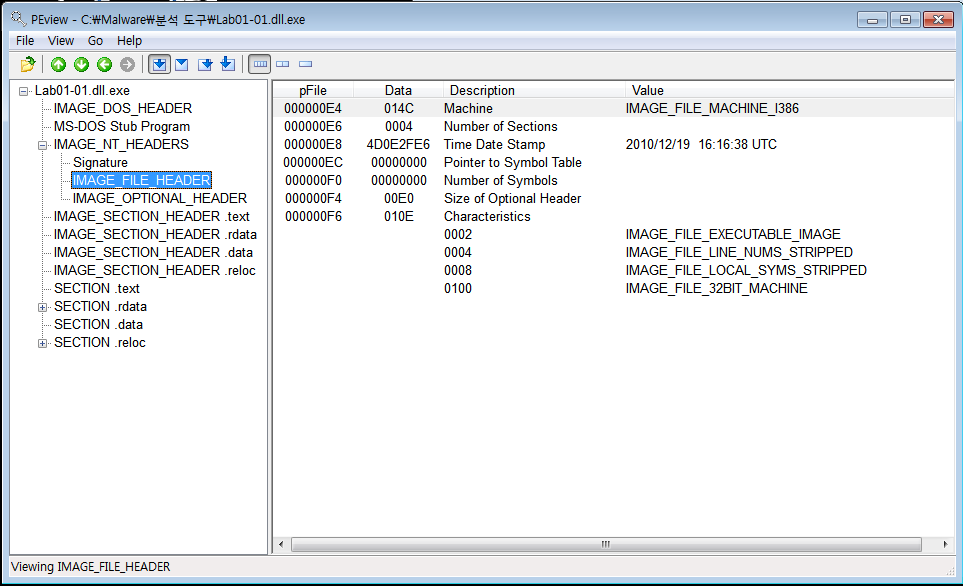
Task: Click the 000000E4 pFile offset
Action: tap(313, 108)
